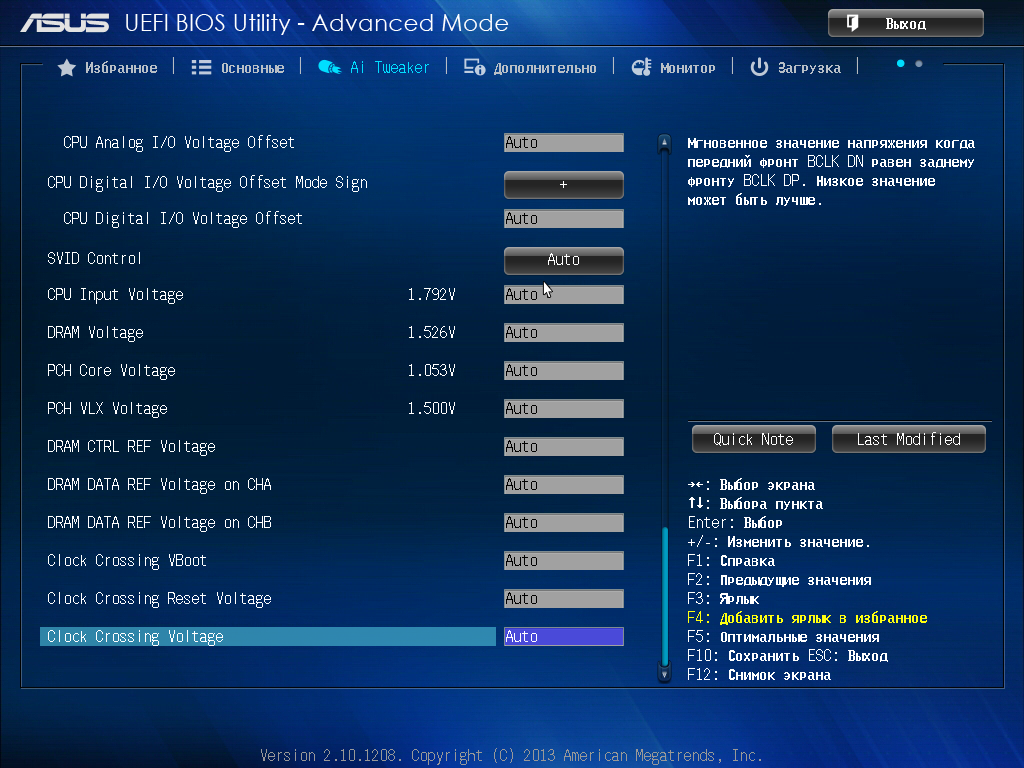Screen dimensions: 1024x768
Task: Select the CPU Input Voltage label
Action: click(x=115, y=295)
